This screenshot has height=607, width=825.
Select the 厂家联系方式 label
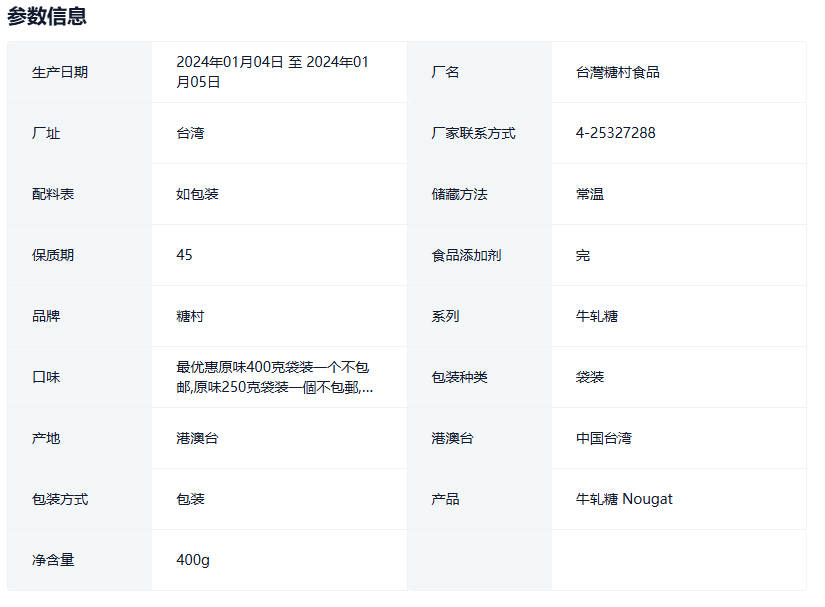pos(474,133)
